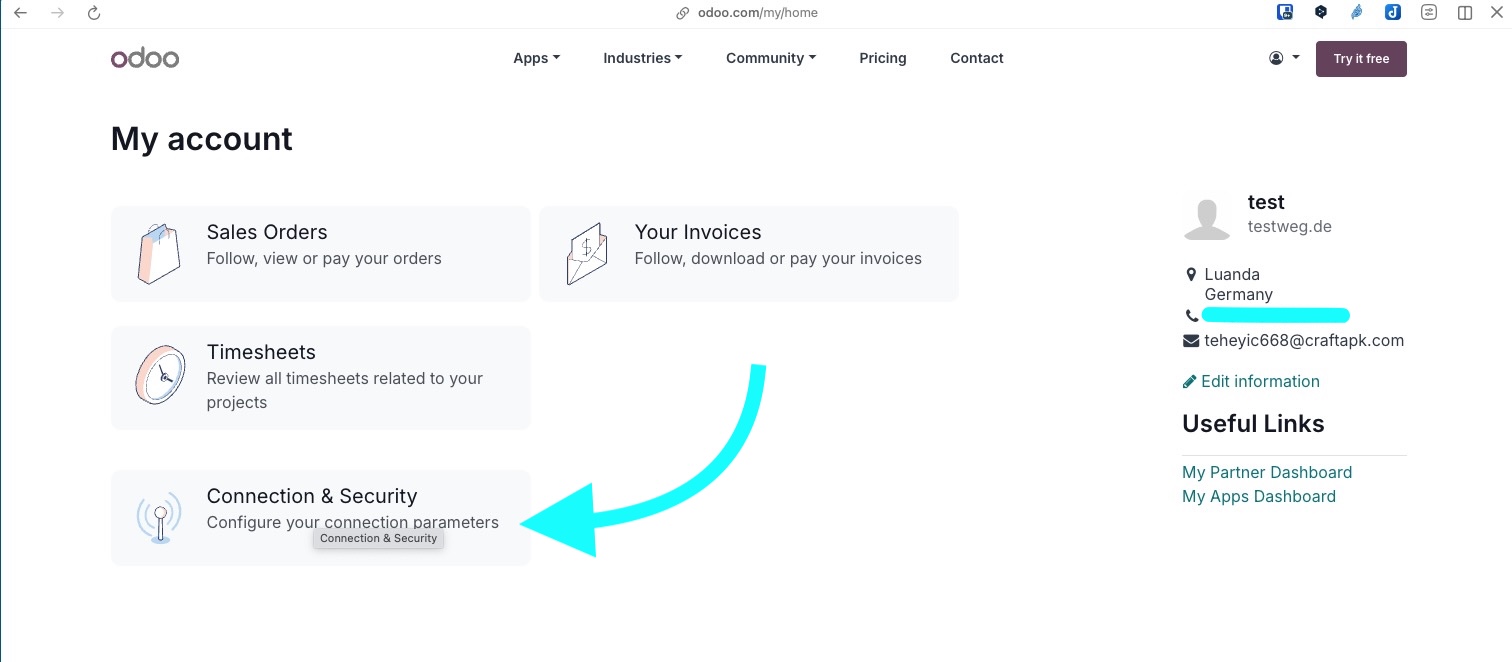
Task: Open My Partner Dashboard link
Action: point(1267,472)
